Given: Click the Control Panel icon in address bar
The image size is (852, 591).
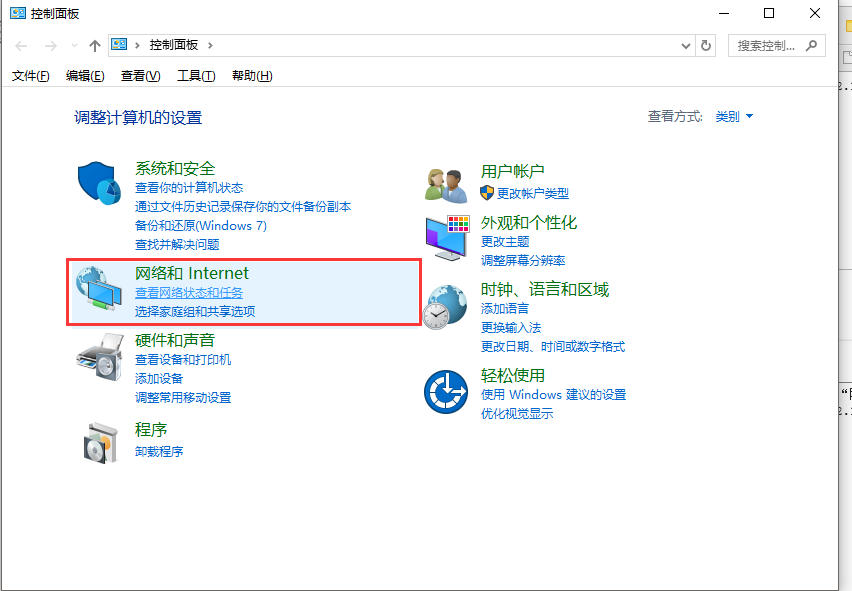Looking at the screenshot, I should coord(119,45).
